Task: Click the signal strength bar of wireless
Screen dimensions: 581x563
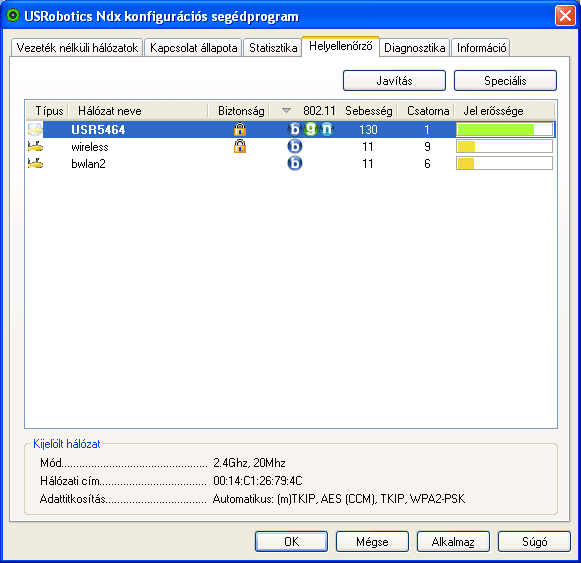Action: click(504, 146)
